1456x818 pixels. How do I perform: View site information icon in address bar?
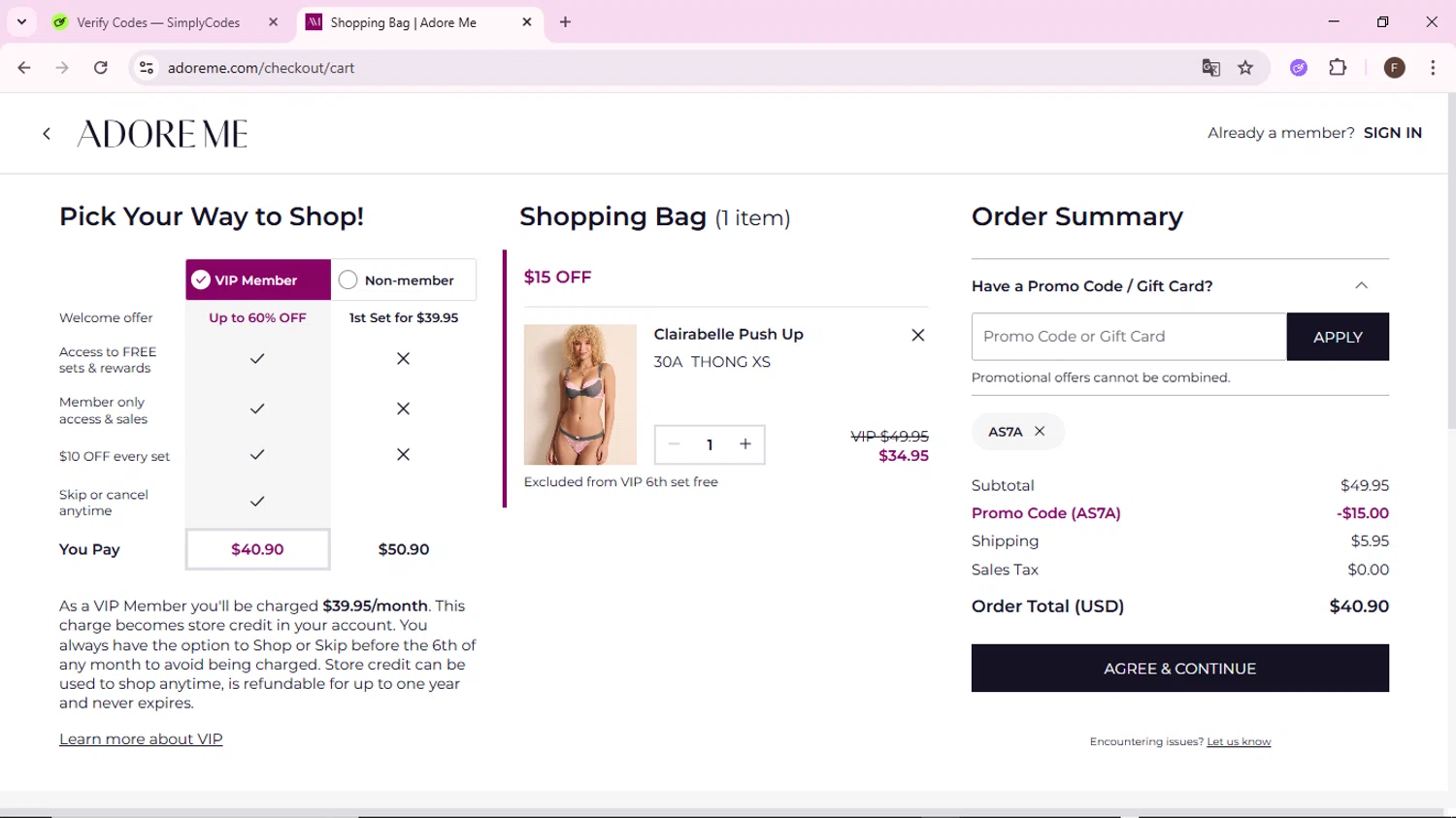[x=147, y=68]
